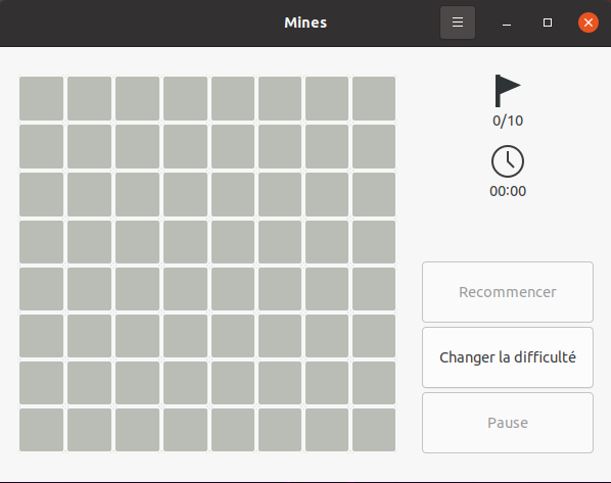Select the first-row tile in the fourth column
Screen dimensions: 611x483
[184, 98]
